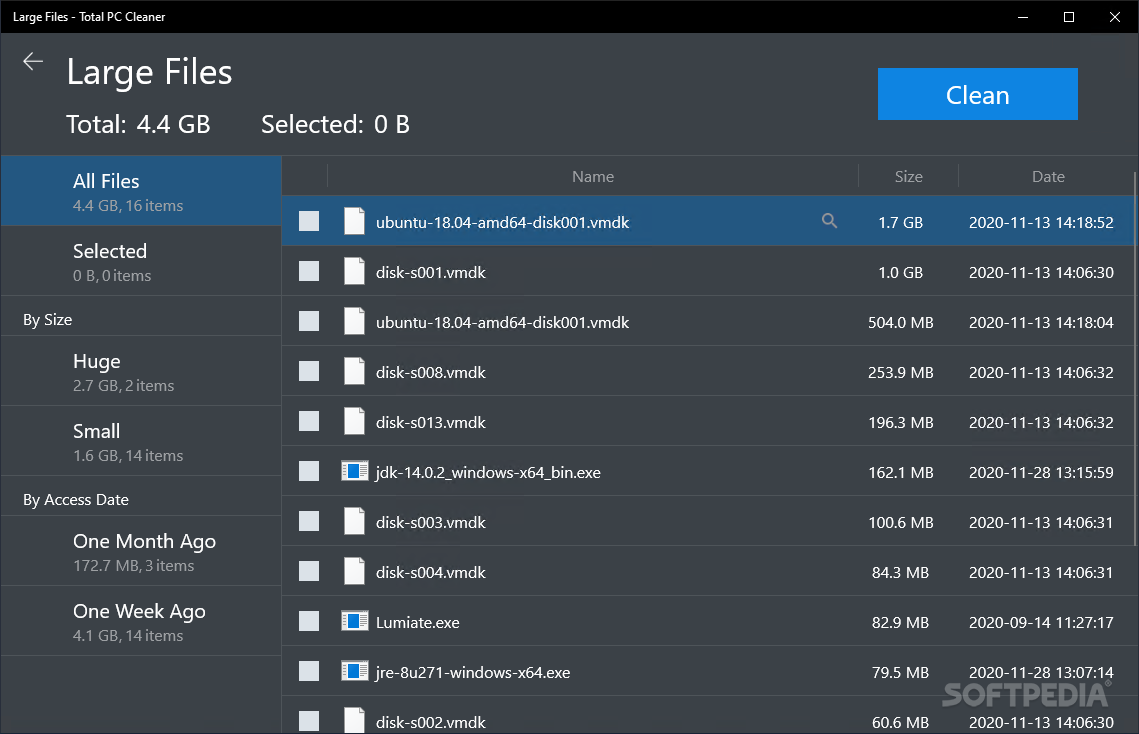This screenshot has height=734, width=1139.
Task: Click the 162.1 MB size value
Action: (900, 473)
